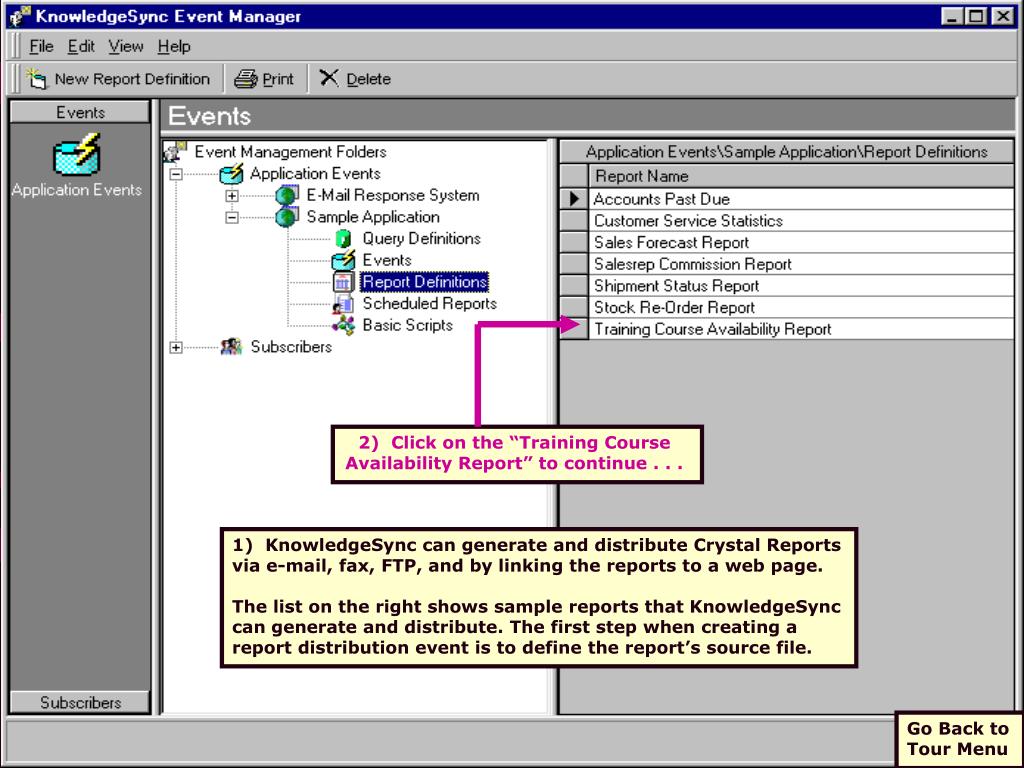Select the Event Management Folders tree label
The width and height of the screenshot is (1024, 768).
click(291, 152)
